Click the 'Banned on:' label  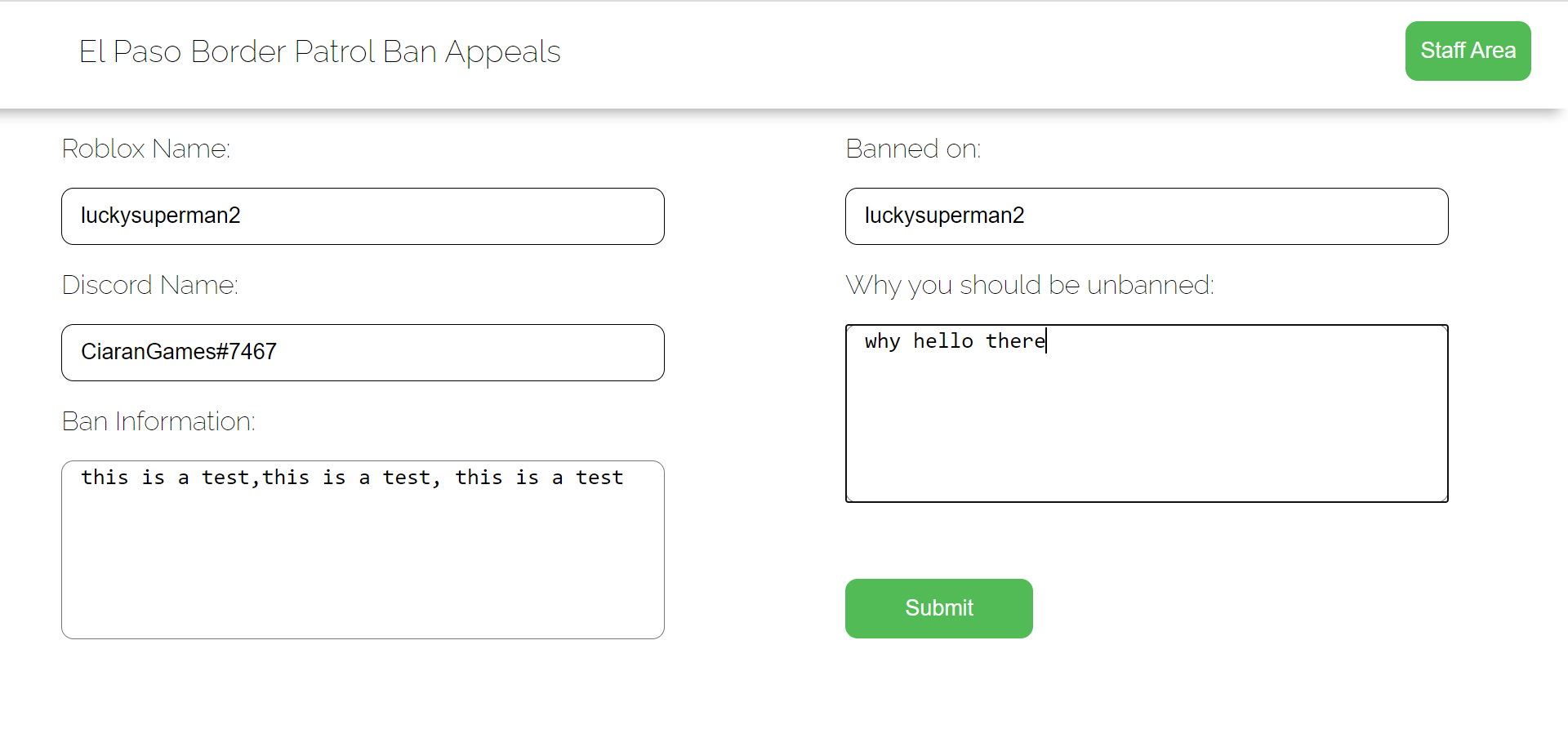point(913,149)
